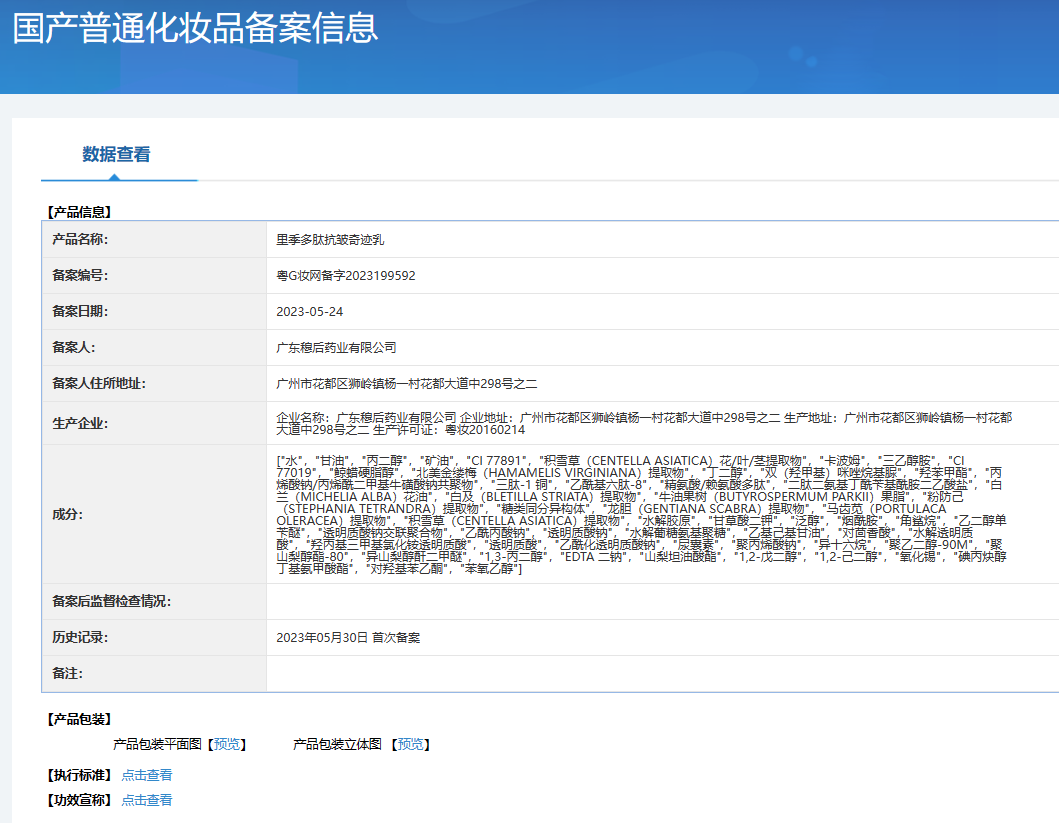
Task: Click the empty 备注 value cell
Action: click(660, 674)
